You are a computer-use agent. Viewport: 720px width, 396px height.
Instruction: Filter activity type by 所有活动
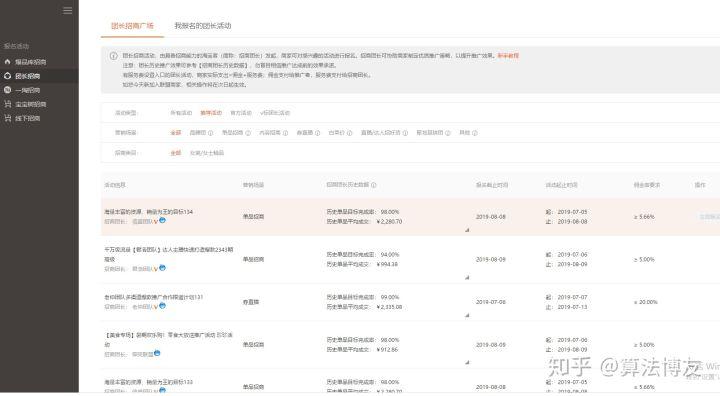coord(181,113)
